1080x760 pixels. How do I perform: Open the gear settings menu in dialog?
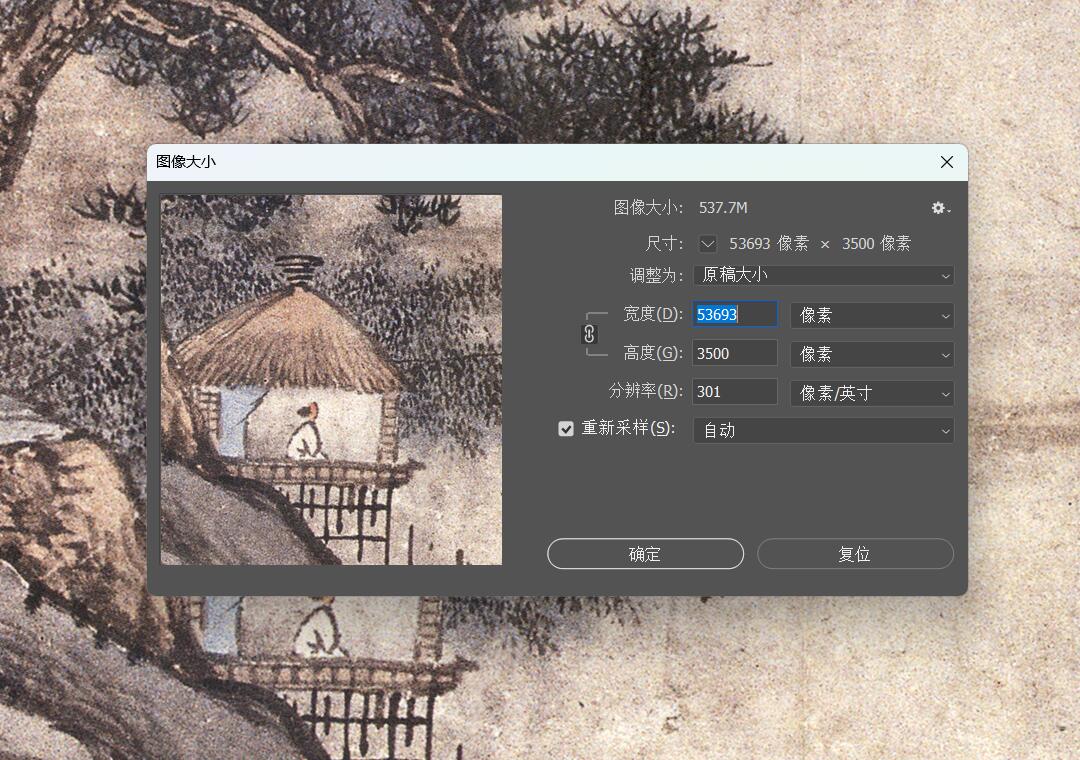941,208
